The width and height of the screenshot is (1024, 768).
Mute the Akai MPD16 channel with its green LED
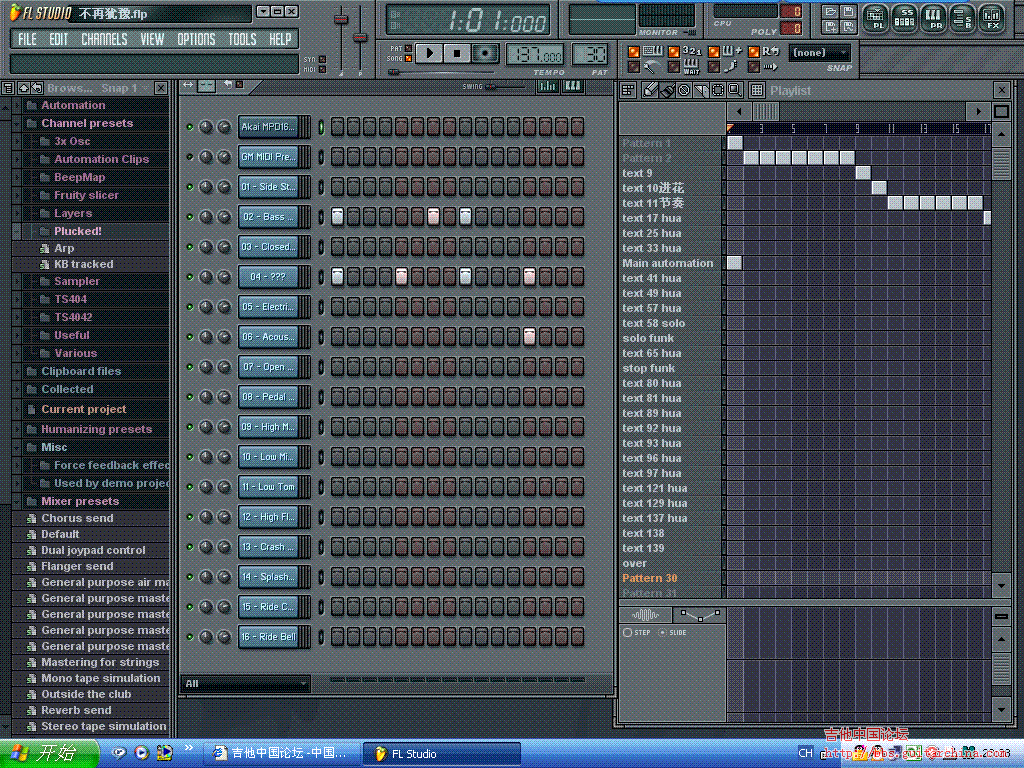189,127
